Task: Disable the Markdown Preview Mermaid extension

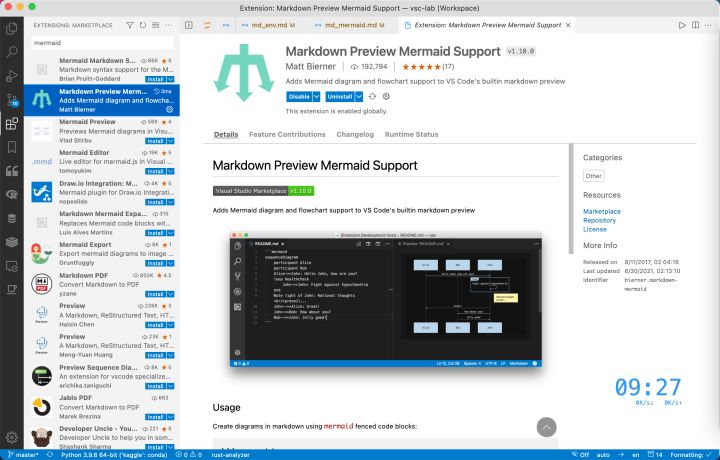Action: point(299,96)
